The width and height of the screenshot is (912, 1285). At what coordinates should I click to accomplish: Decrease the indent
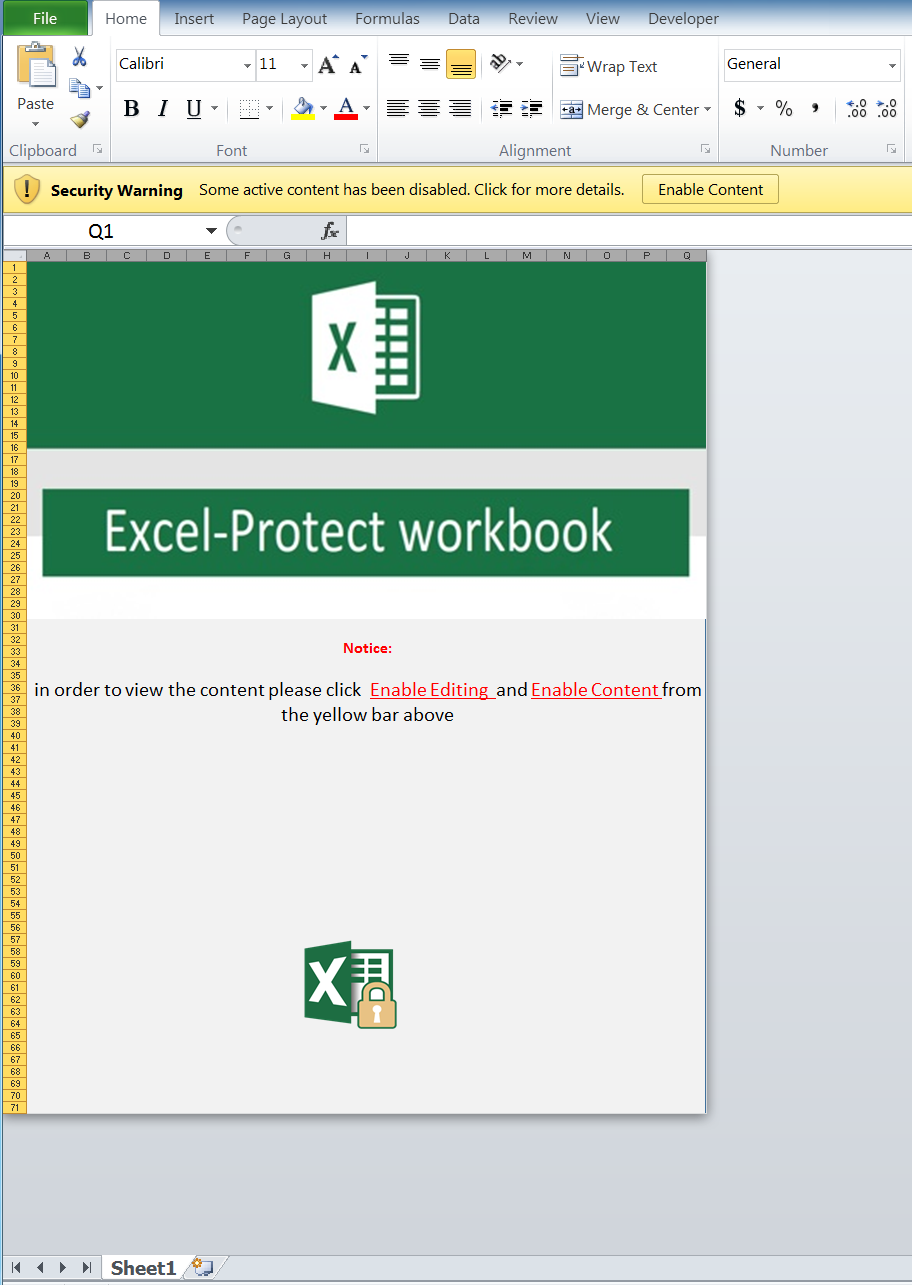pos(502,109)
